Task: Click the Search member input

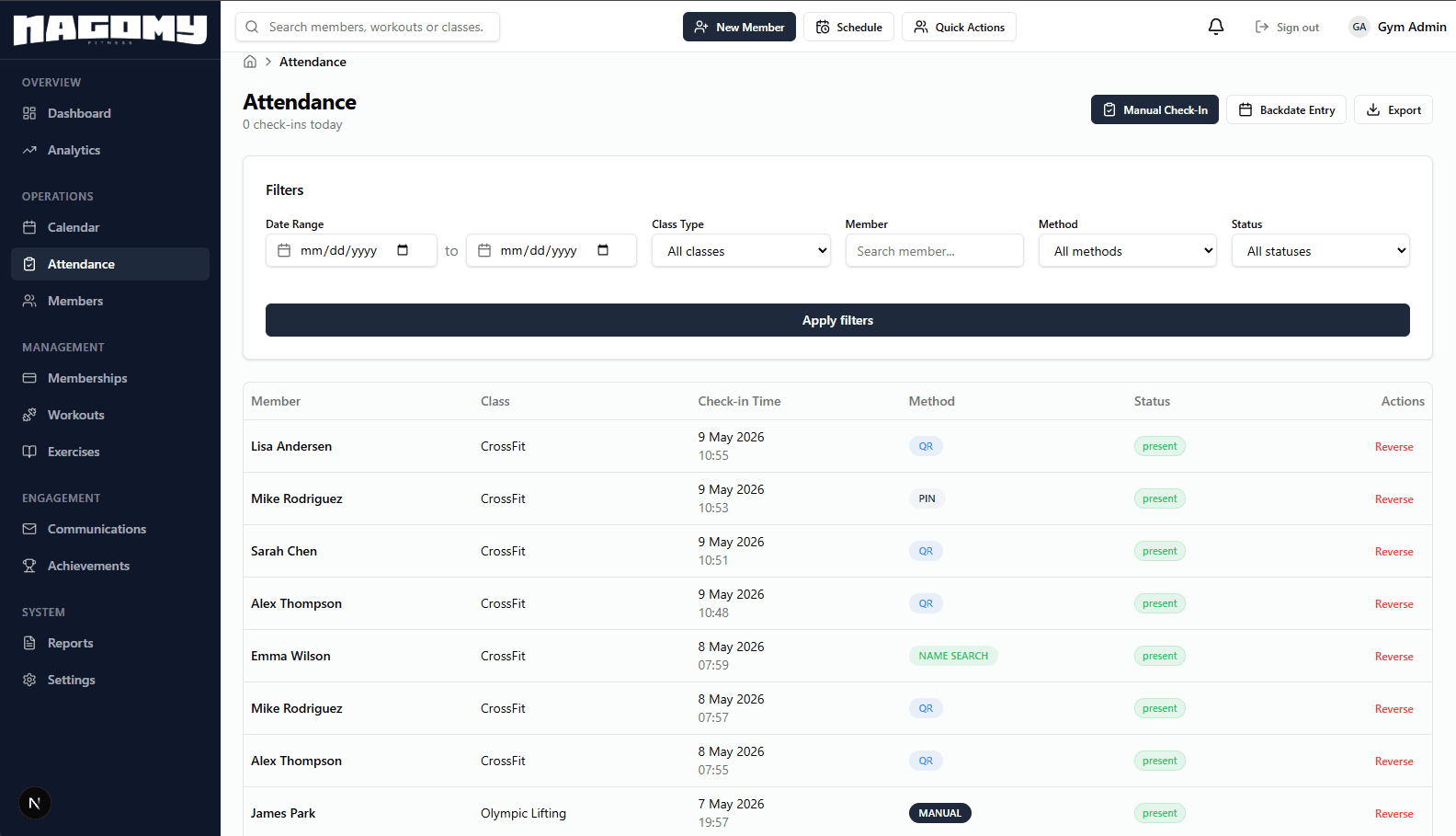Action: (934, 250)
